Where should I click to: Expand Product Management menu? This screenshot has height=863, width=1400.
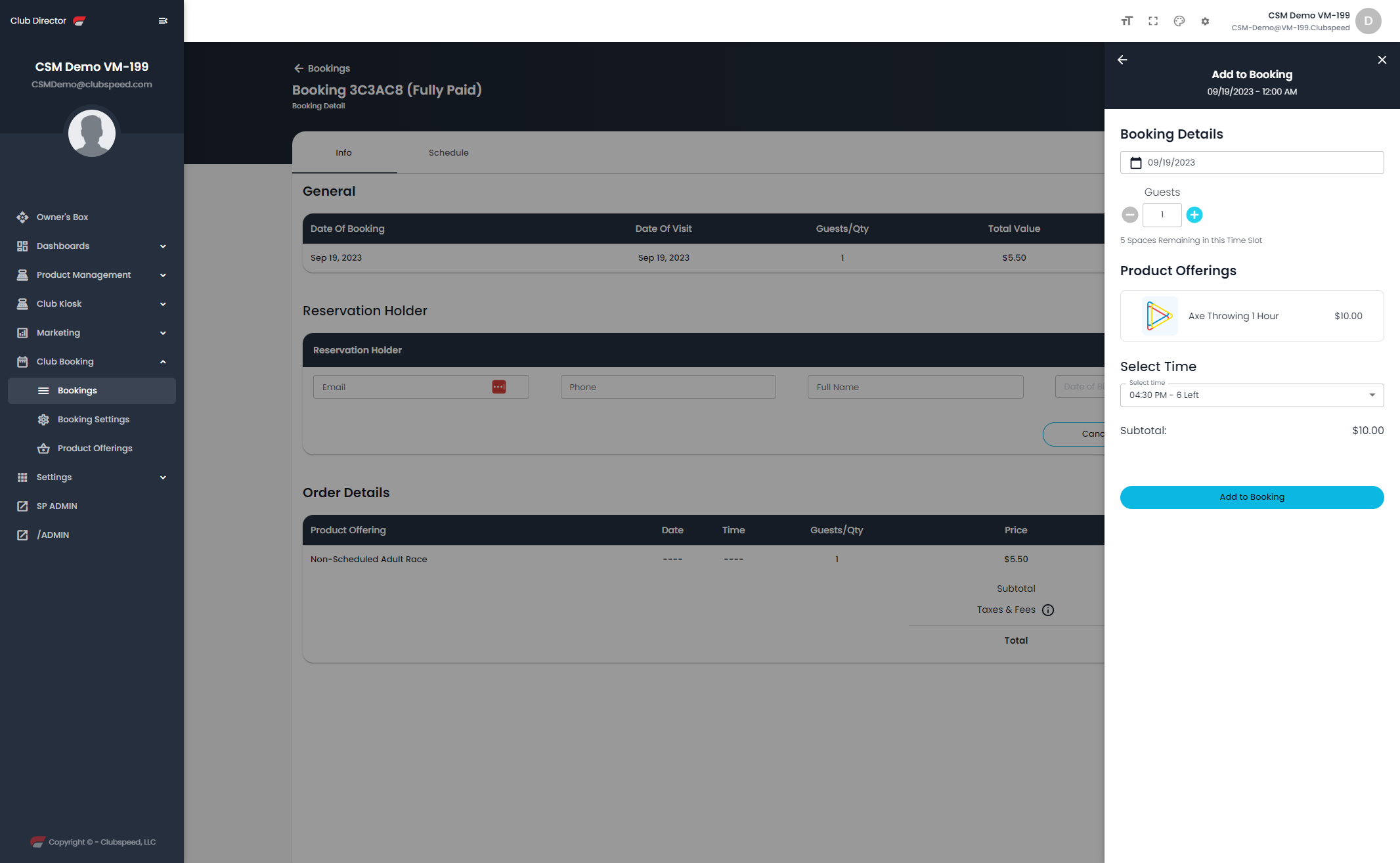[92, 275]
